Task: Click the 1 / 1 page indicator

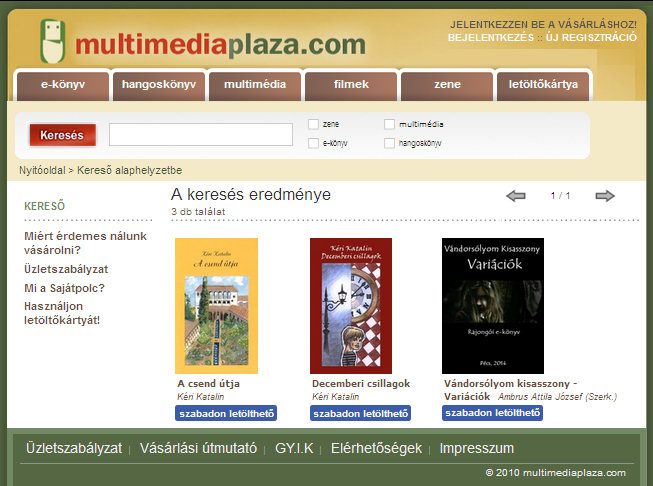Action: 560,195
